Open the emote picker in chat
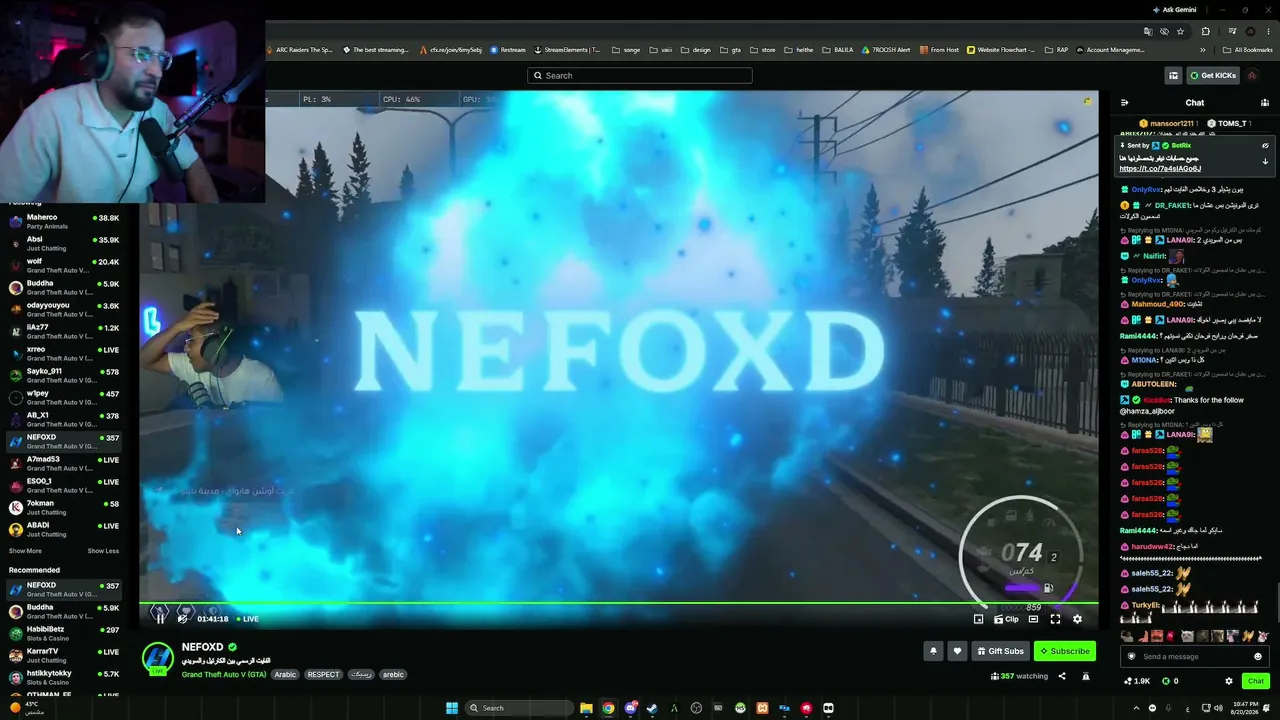The image size is (1280, 720). [x=1258, y=656]
